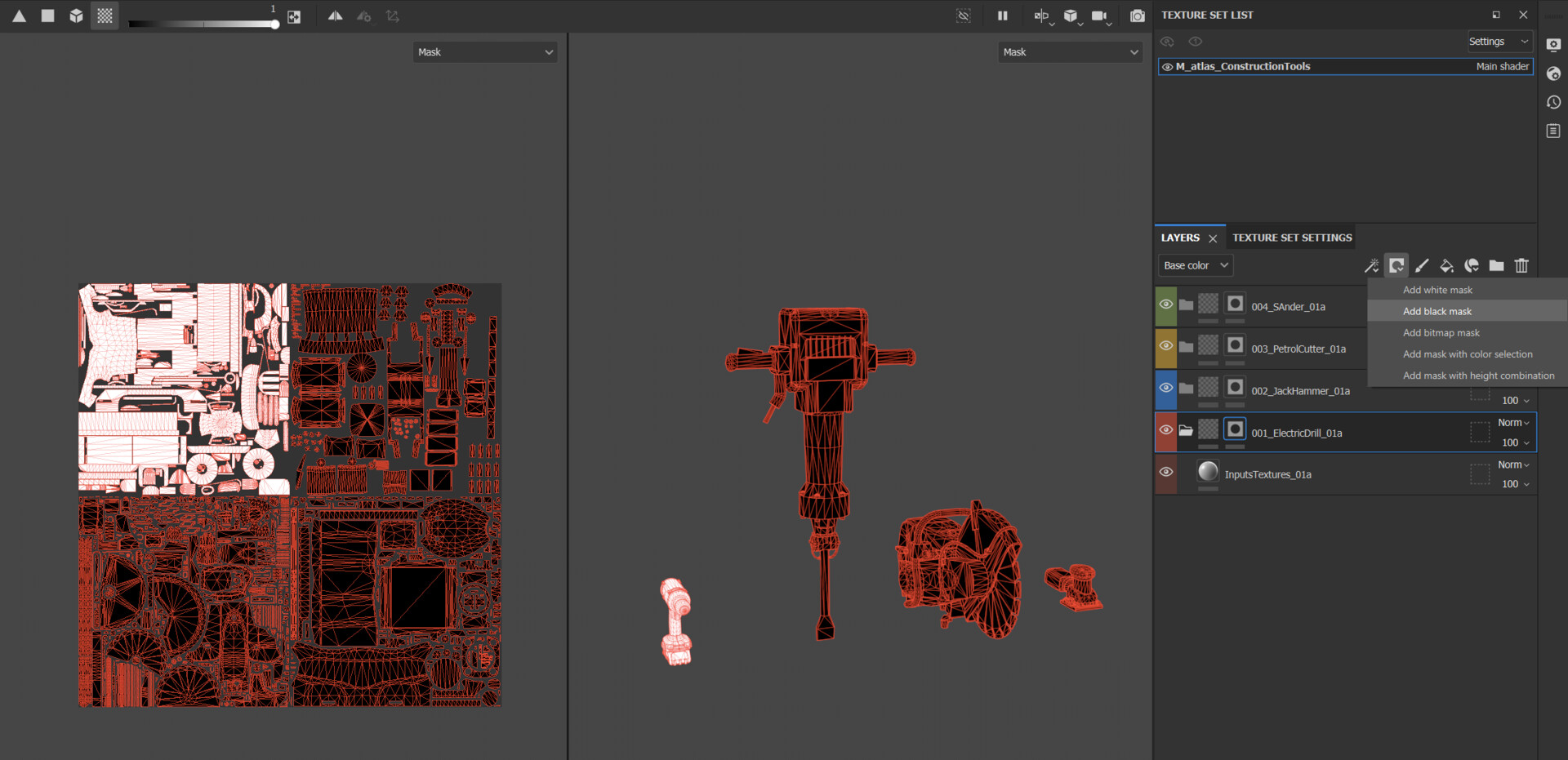Select the Paint brush tool in the Layers panel

pos(1422,265)
